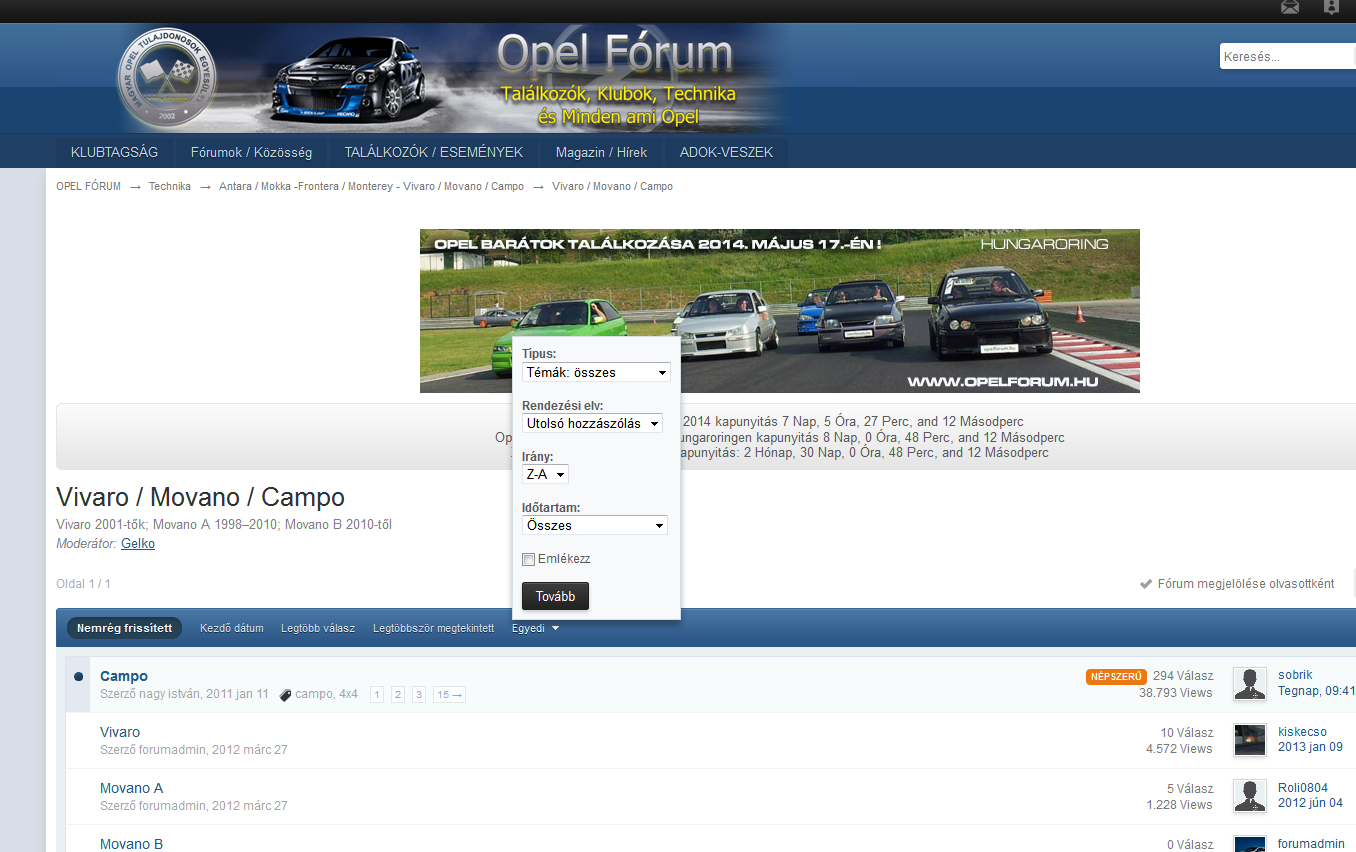Click the Oldal 1 / 1 page indicator
Image resolution: width=1356 pixels, height=852 pixels.
(83, 584)
